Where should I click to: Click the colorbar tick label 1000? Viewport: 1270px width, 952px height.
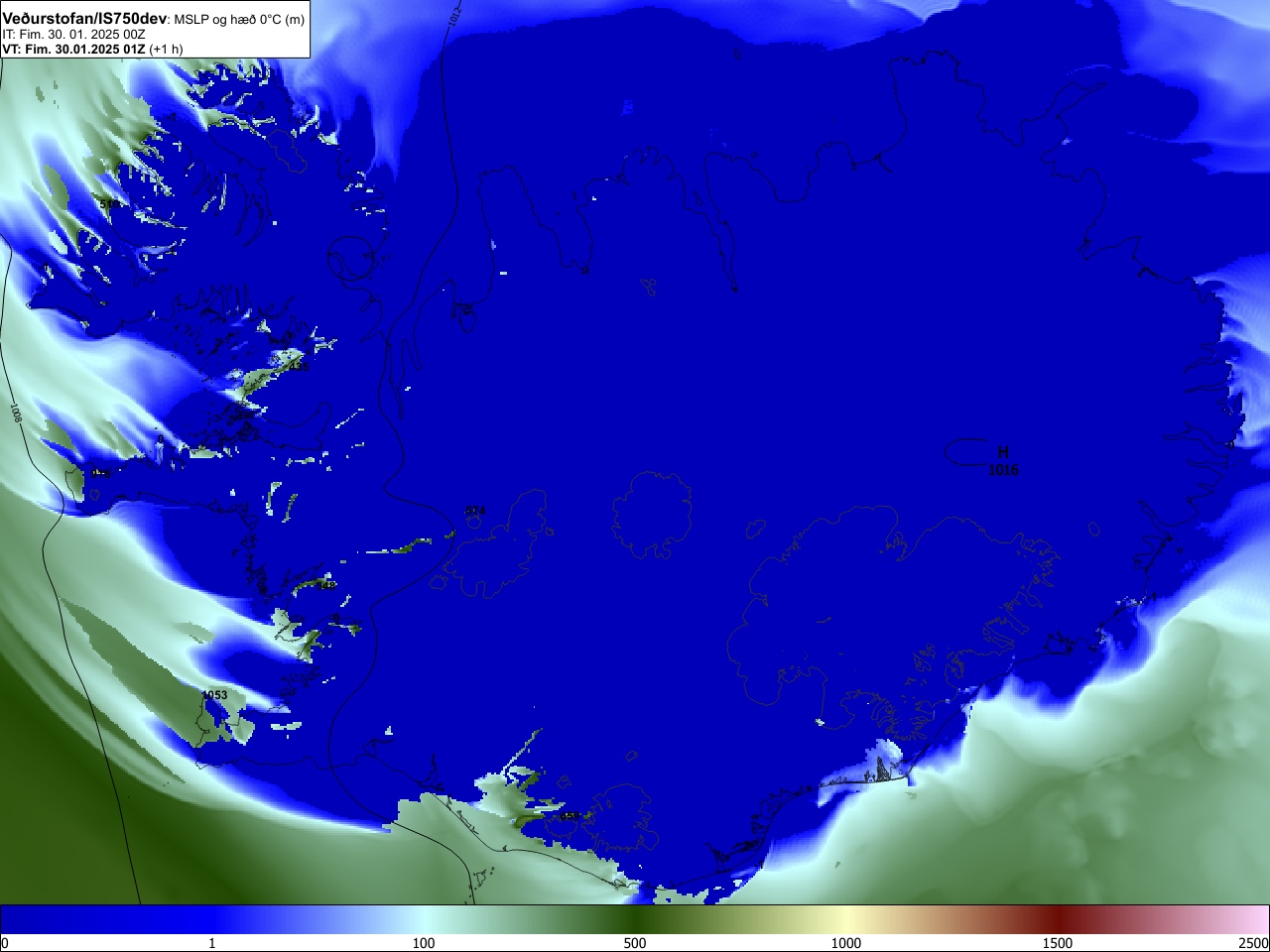tap(846, 943)
